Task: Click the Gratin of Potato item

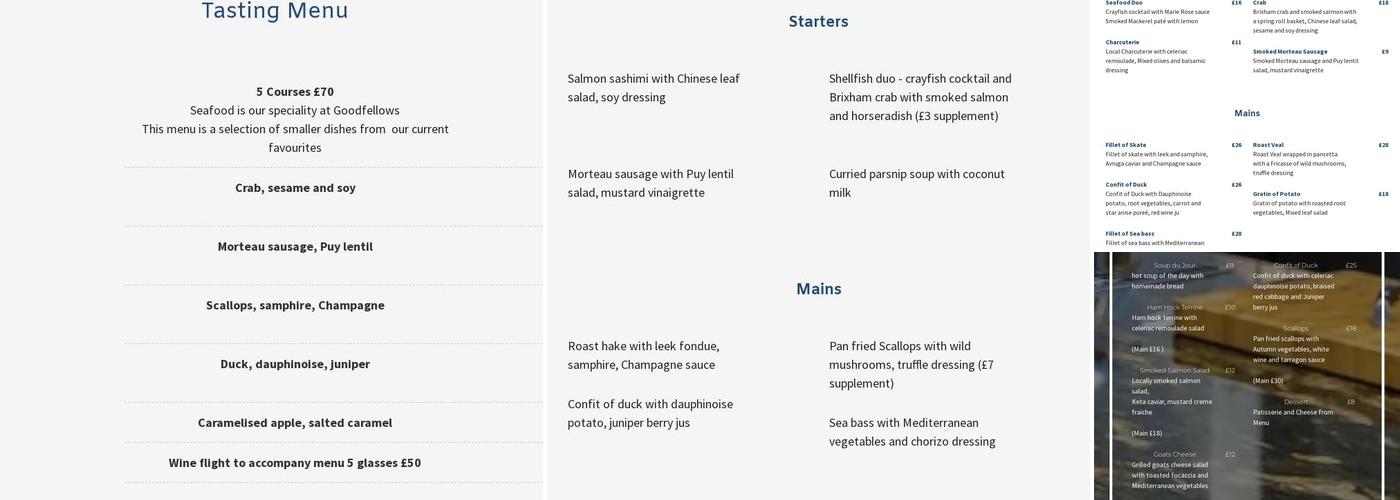Action: [x=1277, y=194]
